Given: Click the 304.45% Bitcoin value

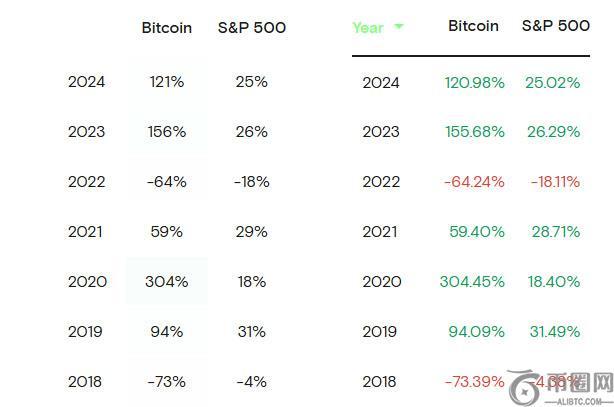Looking at the screenshot, I should [x=473, y=282].
